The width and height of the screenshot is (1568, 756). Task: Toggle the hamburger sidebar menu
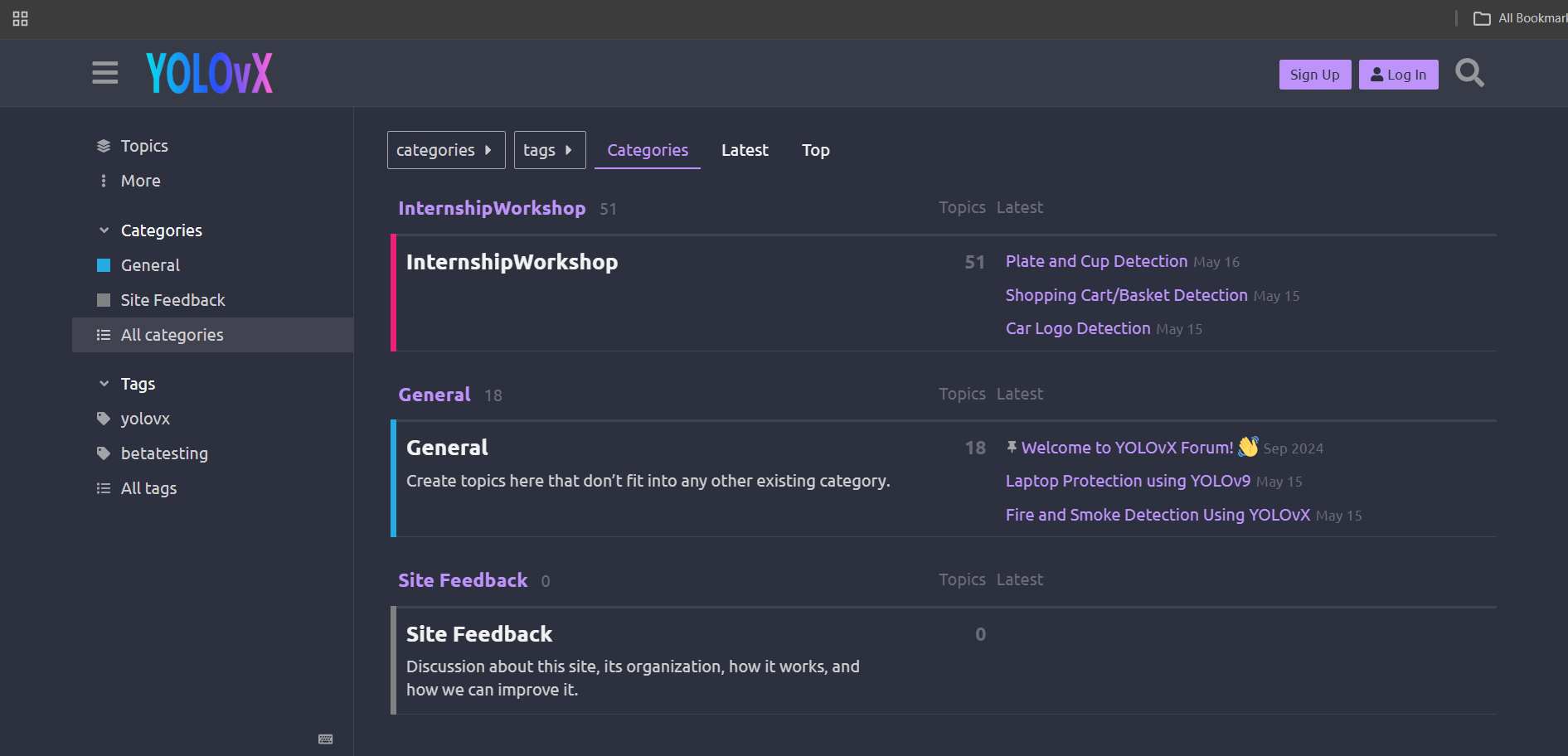(104, 73)
